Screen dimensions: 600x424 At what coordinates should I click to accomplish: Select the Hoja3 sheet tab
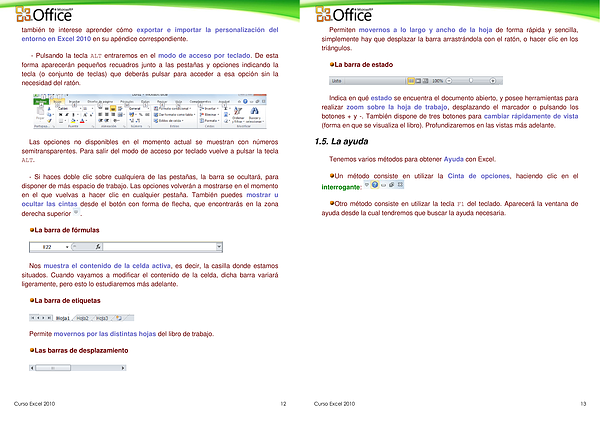(x=102, y=318)
